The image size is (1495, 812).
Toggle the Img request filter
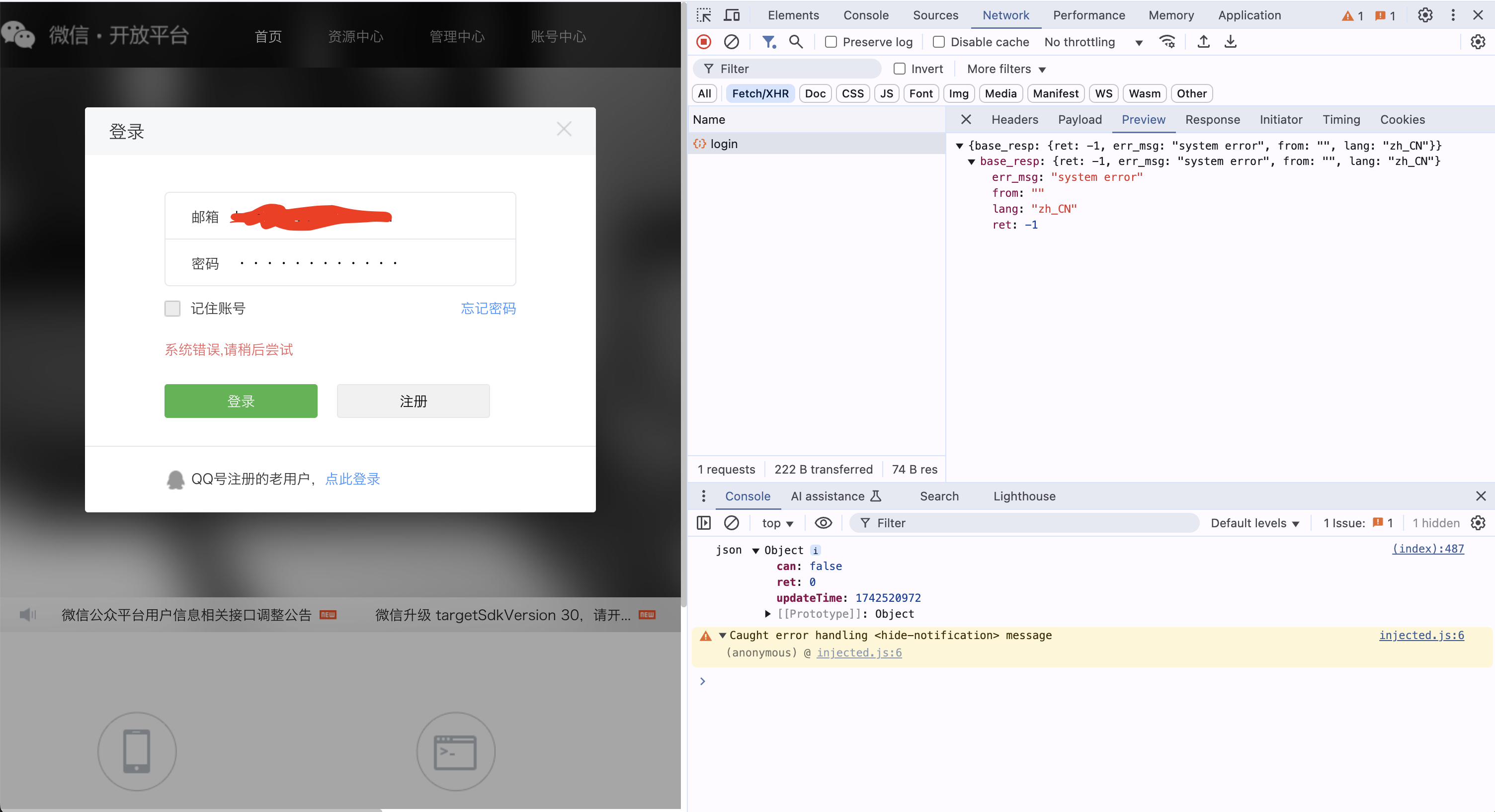(959, 93)
